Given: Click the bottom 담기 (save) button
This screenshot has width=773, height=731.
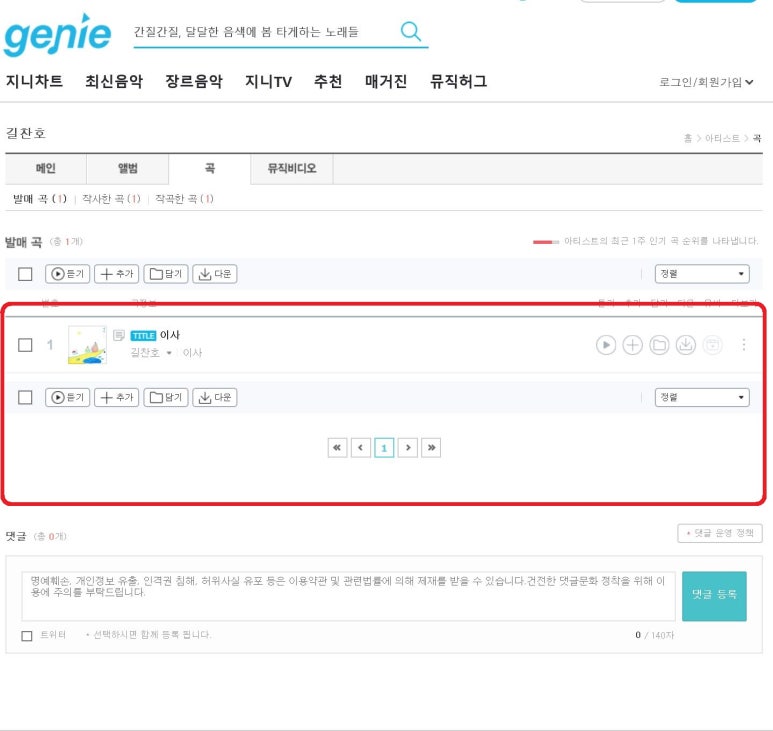Looking at the screenshot, I should click(x=166, y=397).
